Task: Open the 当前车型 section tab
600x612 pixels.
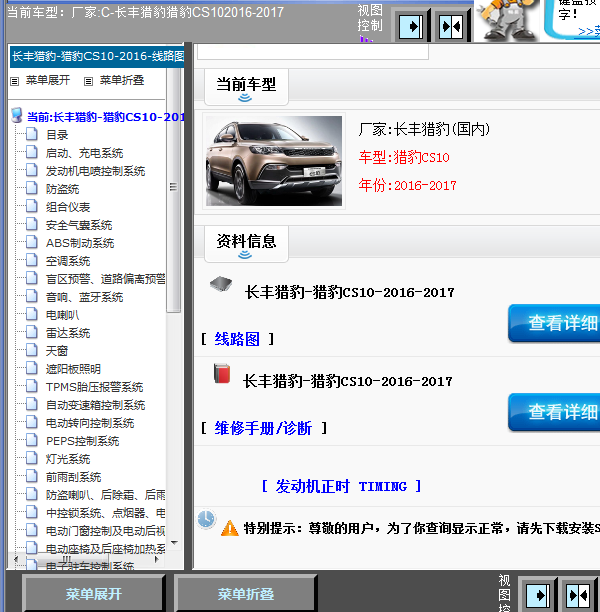Action: coord(246,87)
